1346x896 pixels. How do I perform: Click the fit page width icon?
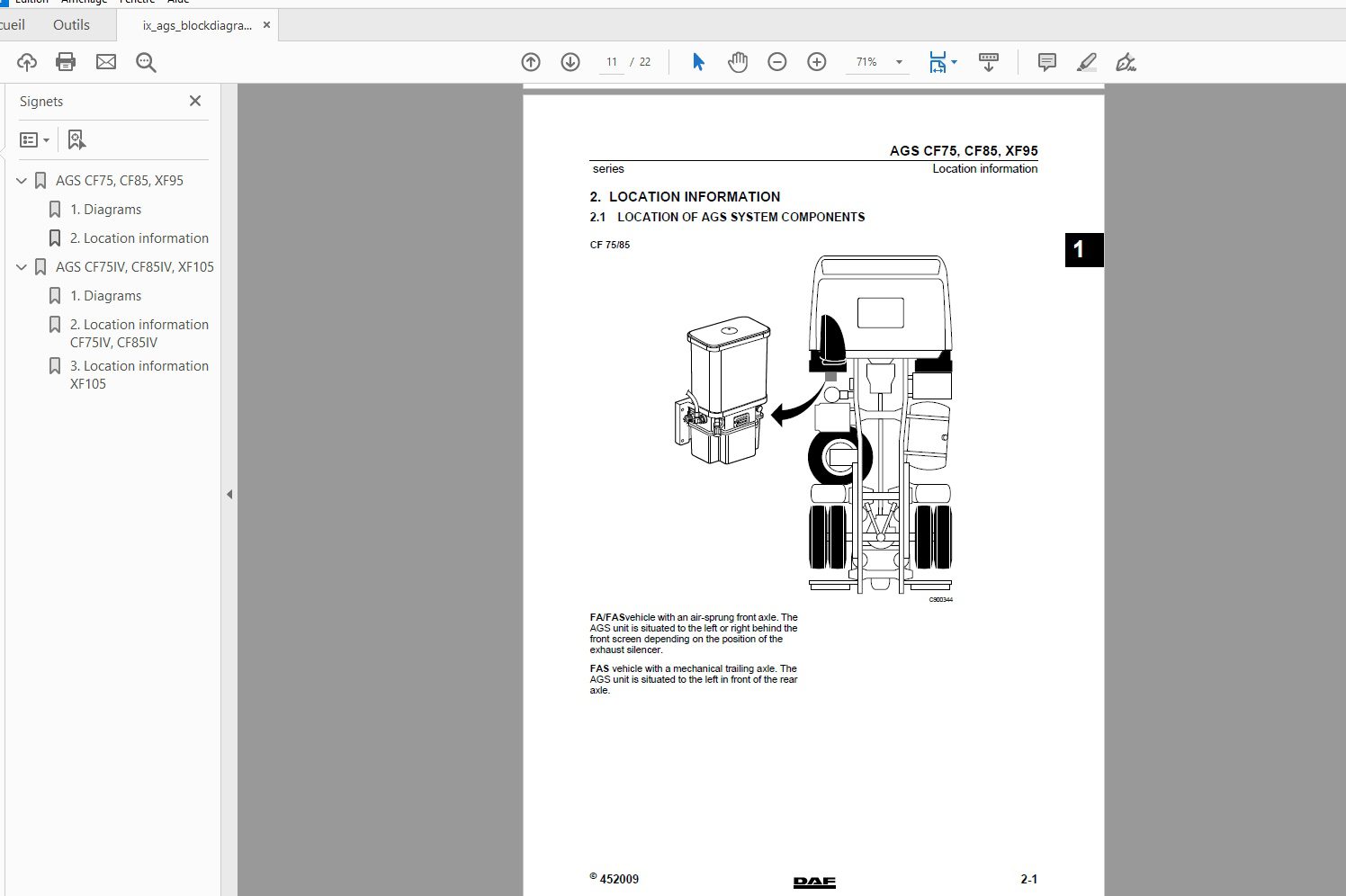pyautogui.click(x=938, y=62)
